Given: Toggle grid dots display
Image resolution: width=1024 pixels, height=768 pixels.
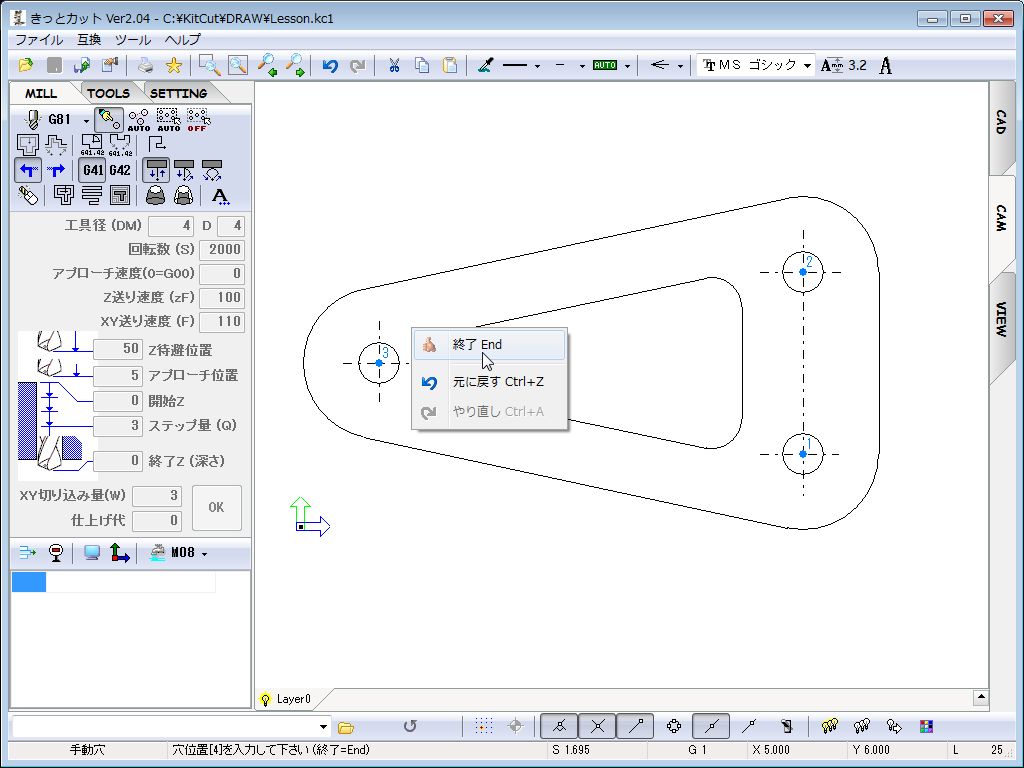Looking at the screenshot, I should (483, 726).
